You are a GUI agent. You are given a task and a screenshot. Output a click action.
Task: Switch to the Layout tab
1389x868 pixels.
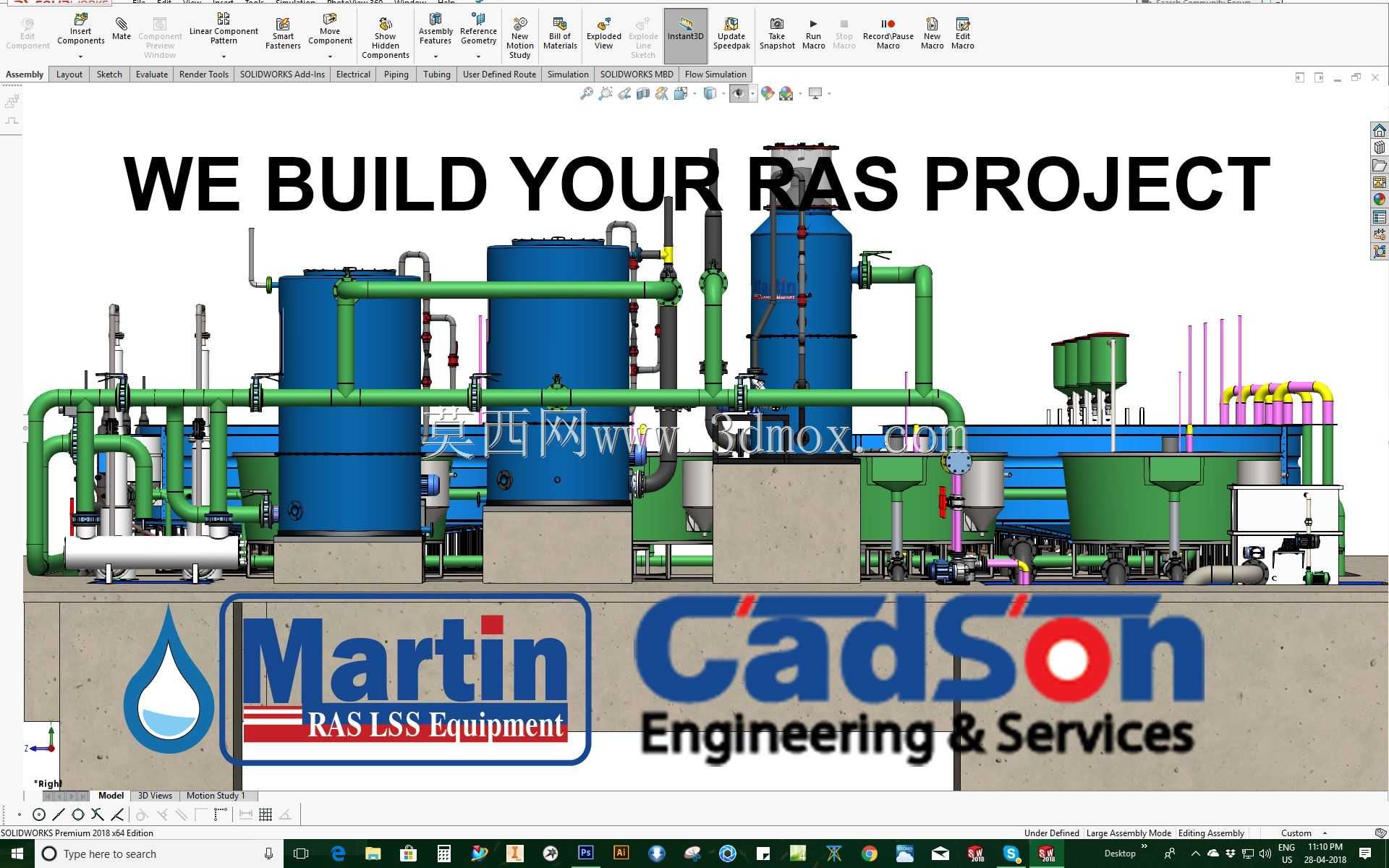(69, 75)
